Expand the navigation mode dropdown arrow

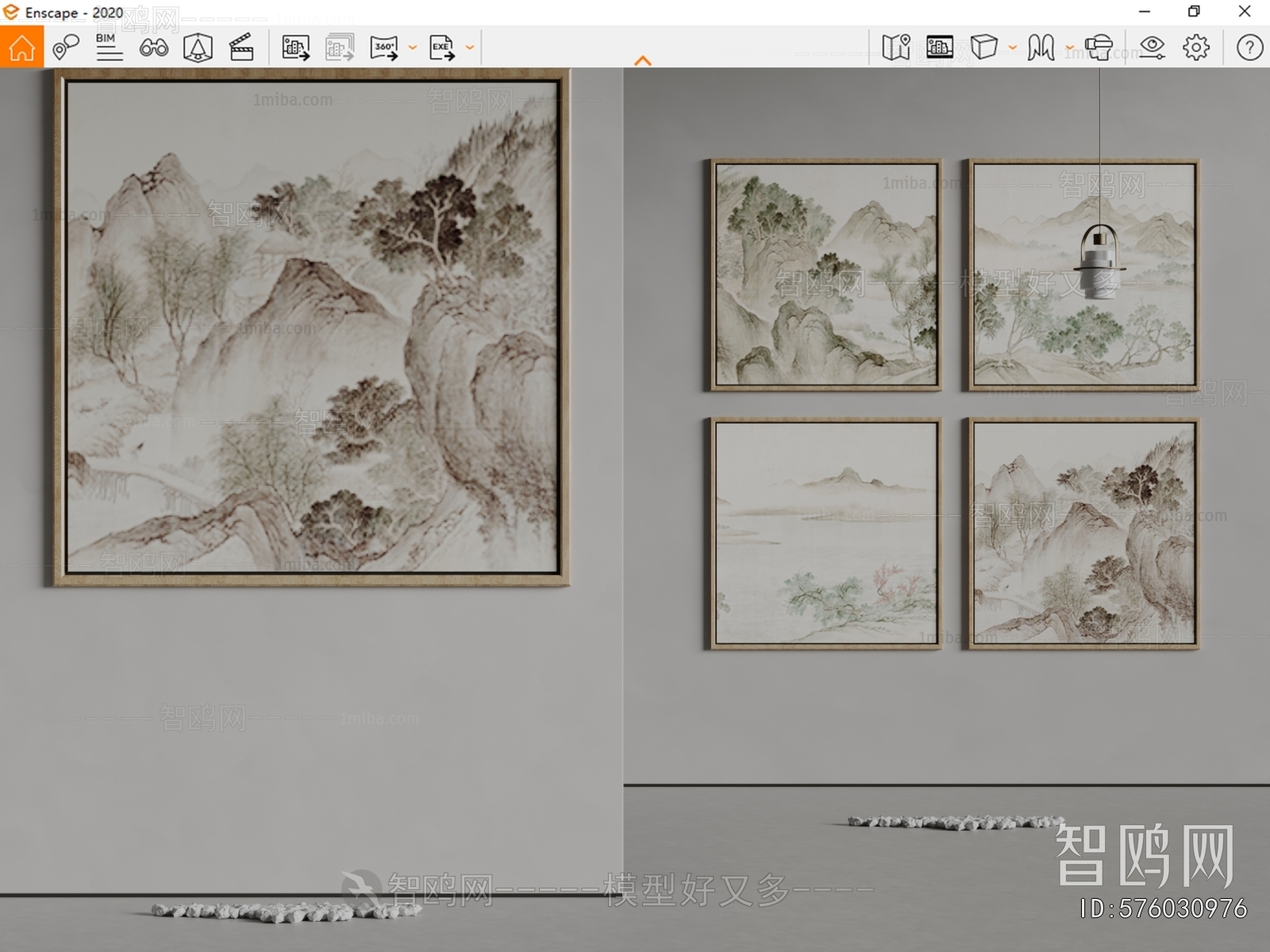[1070, 48]
